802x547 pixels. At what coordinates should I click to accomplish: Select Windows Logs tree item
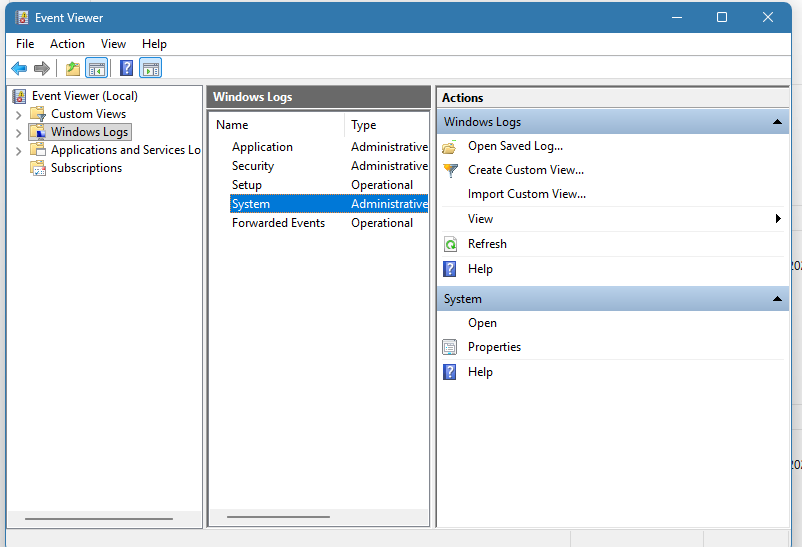(x=90, y=132)
